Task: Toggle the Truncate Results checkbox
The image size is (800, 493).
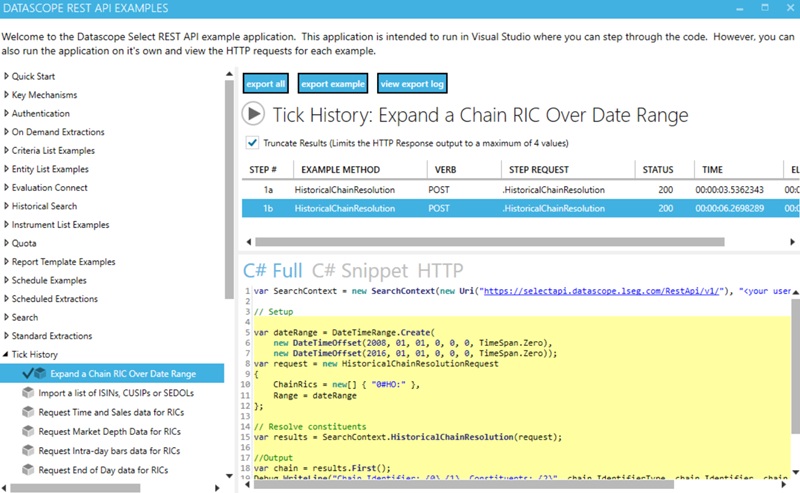Action: pyautogui.click(x=251, y=142)
